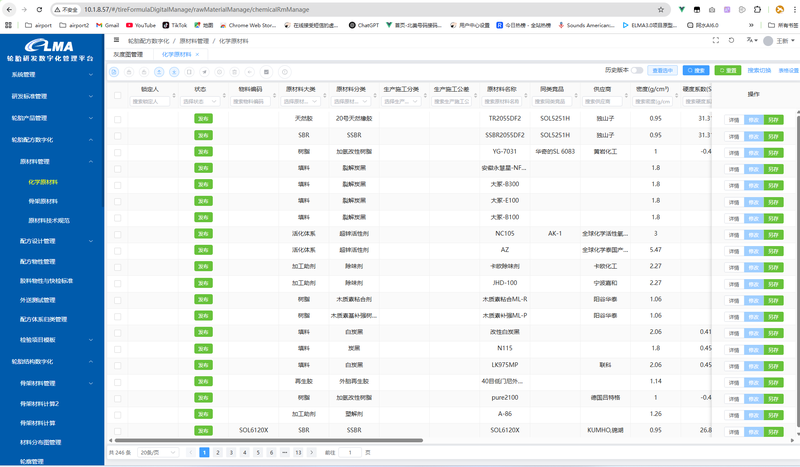Tick the select-all checkbox in the table header
The height and width of the screenshot is (467, 800).
coord(117,95)
